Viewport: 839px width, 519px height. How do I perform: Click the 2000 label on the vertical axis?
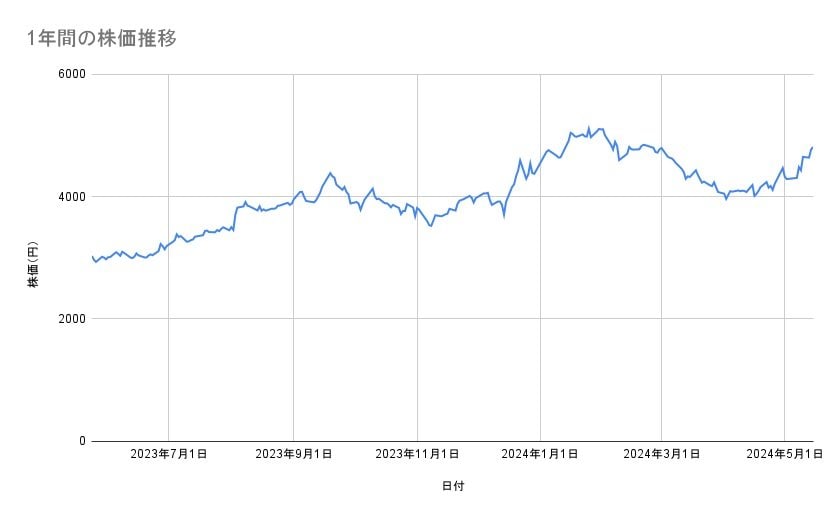tap(71, 319)
